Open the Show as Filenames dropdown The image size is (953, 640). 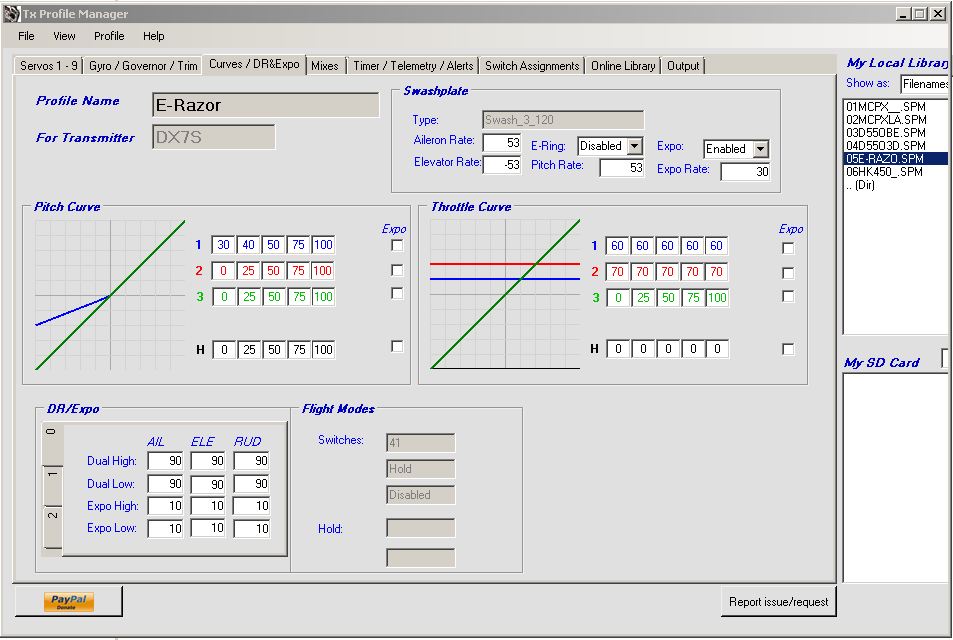pos(925,84)
